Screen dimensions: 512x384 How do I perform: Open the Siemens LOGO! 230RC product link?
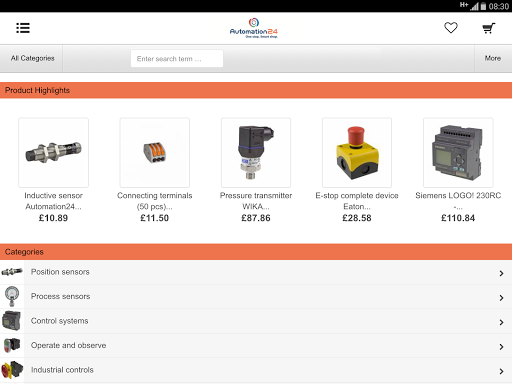pyautogui.click(x=458, y=201)
